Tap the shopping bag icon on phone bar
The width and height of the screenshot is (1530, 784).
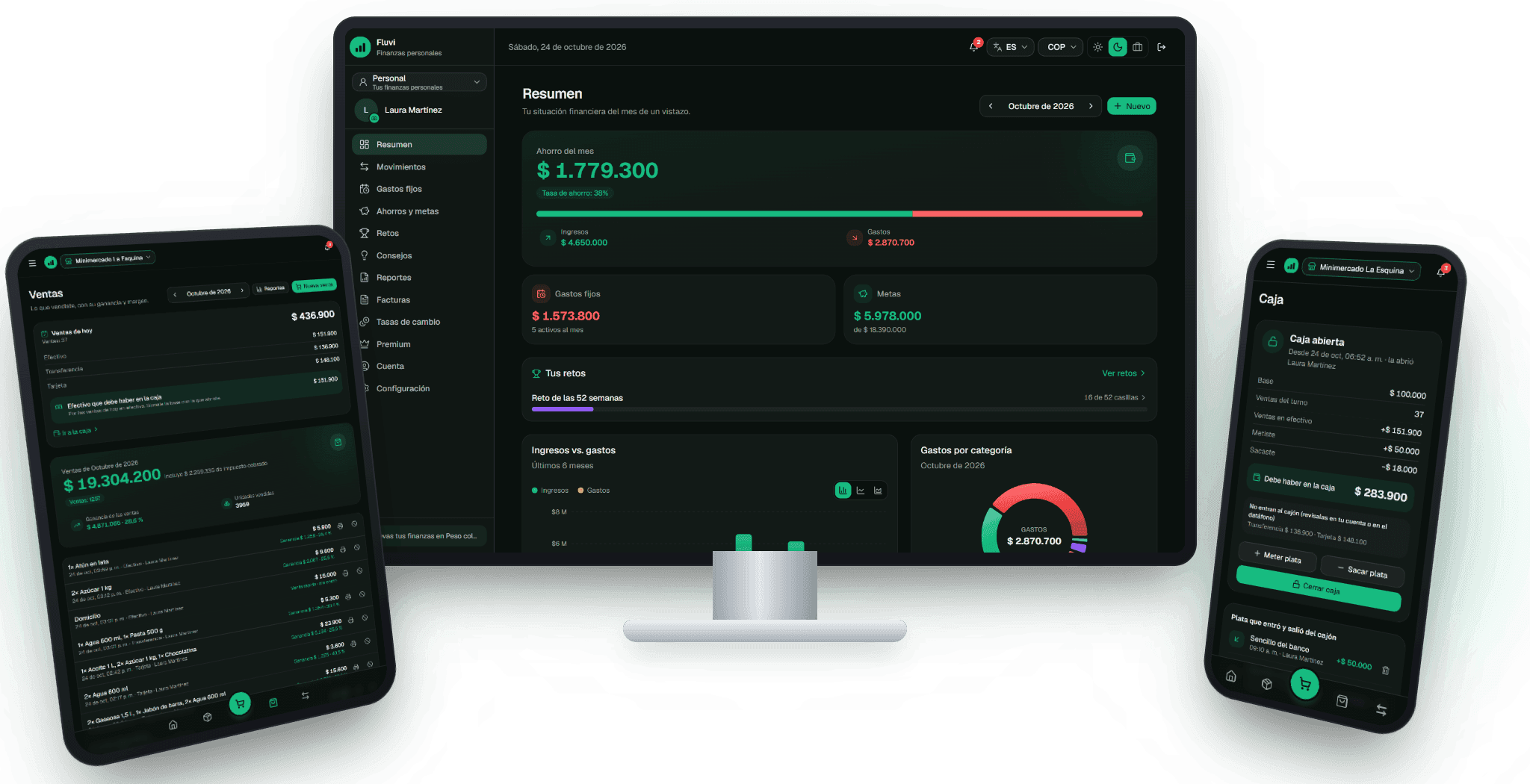click(1342, 700)
